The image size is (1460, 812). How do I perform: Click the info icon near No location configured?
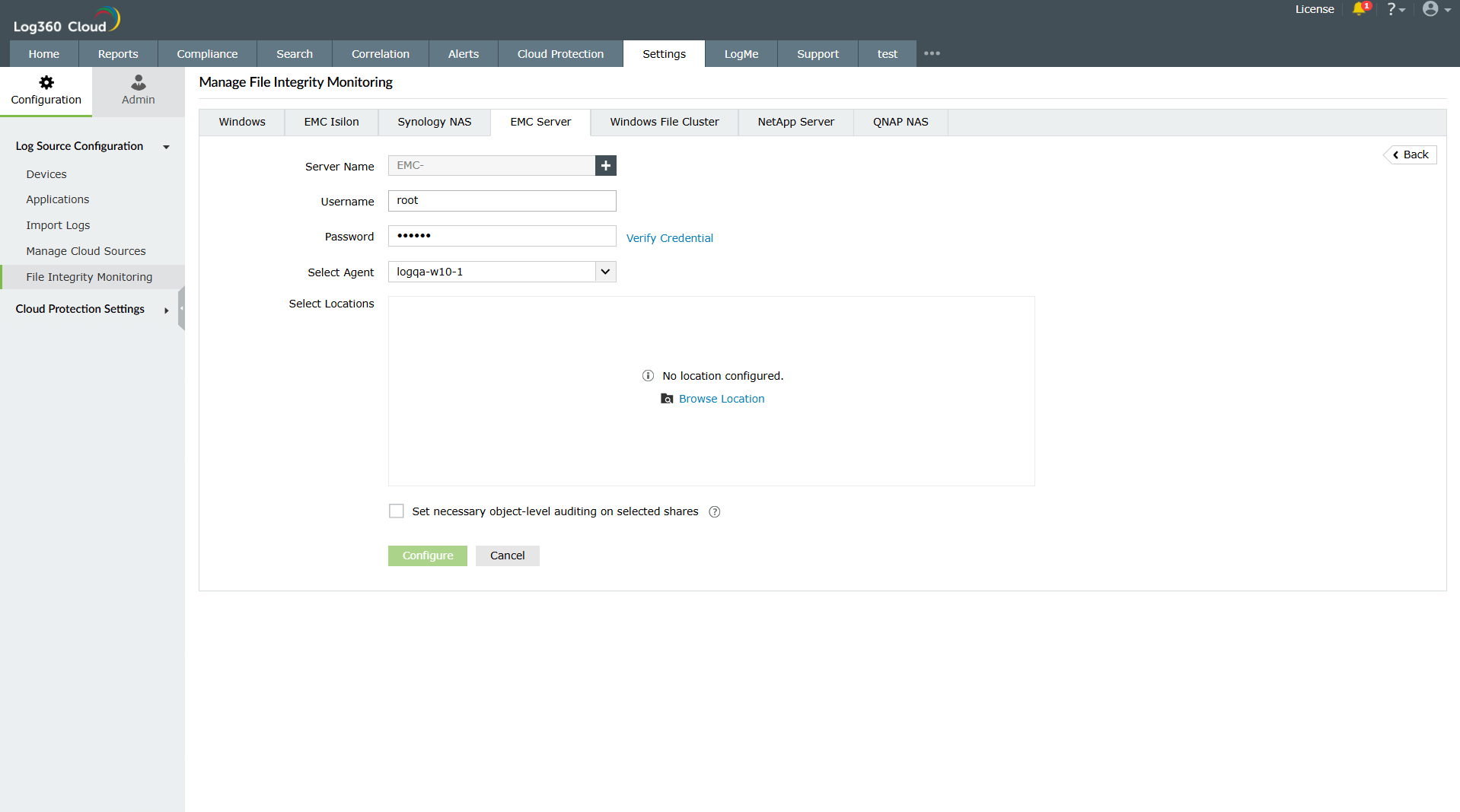point(648,375)
